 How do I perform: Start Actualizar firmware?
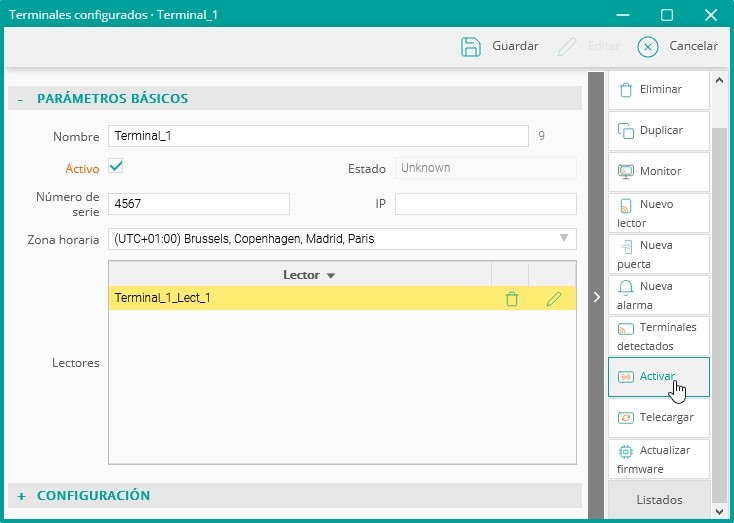point(658,459)
